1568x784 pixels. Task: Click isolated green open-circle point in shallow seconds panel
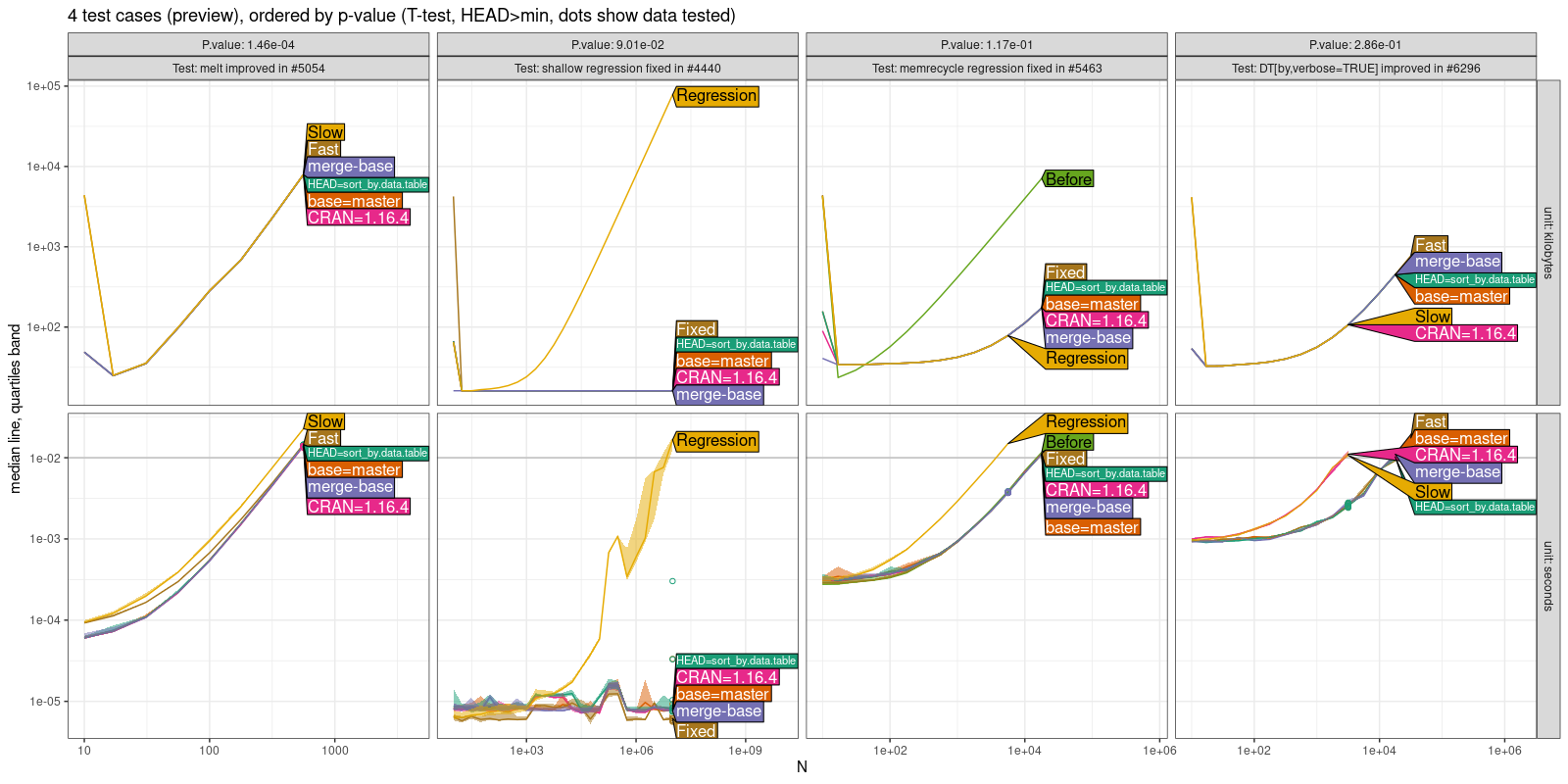point(672,581)
